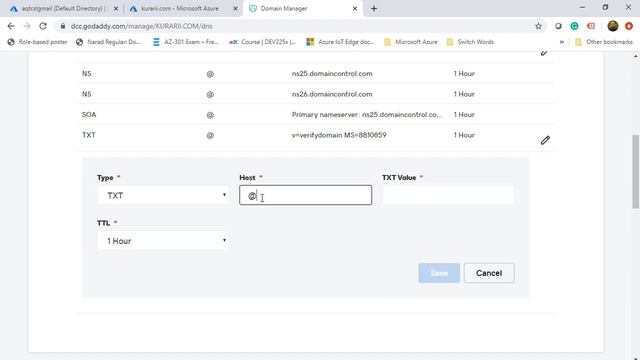Switch to the kurarii.com Microsoft Azure tab
The image size is (640, 360).
180,9
